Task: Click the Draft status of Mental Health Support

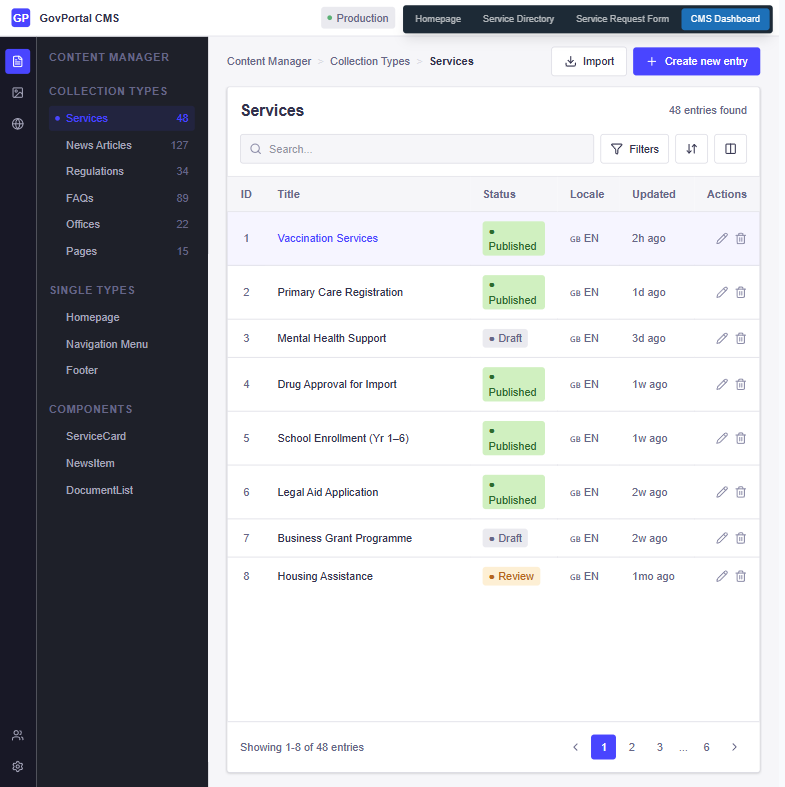Action: click(505, 338)
